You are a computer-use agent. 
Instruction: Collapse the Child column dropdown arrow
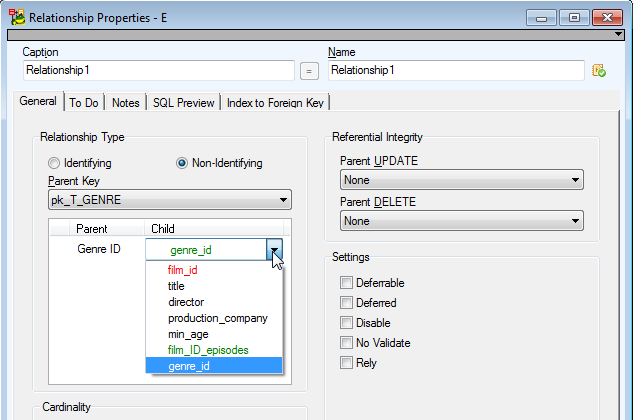[x=275, y=250]
